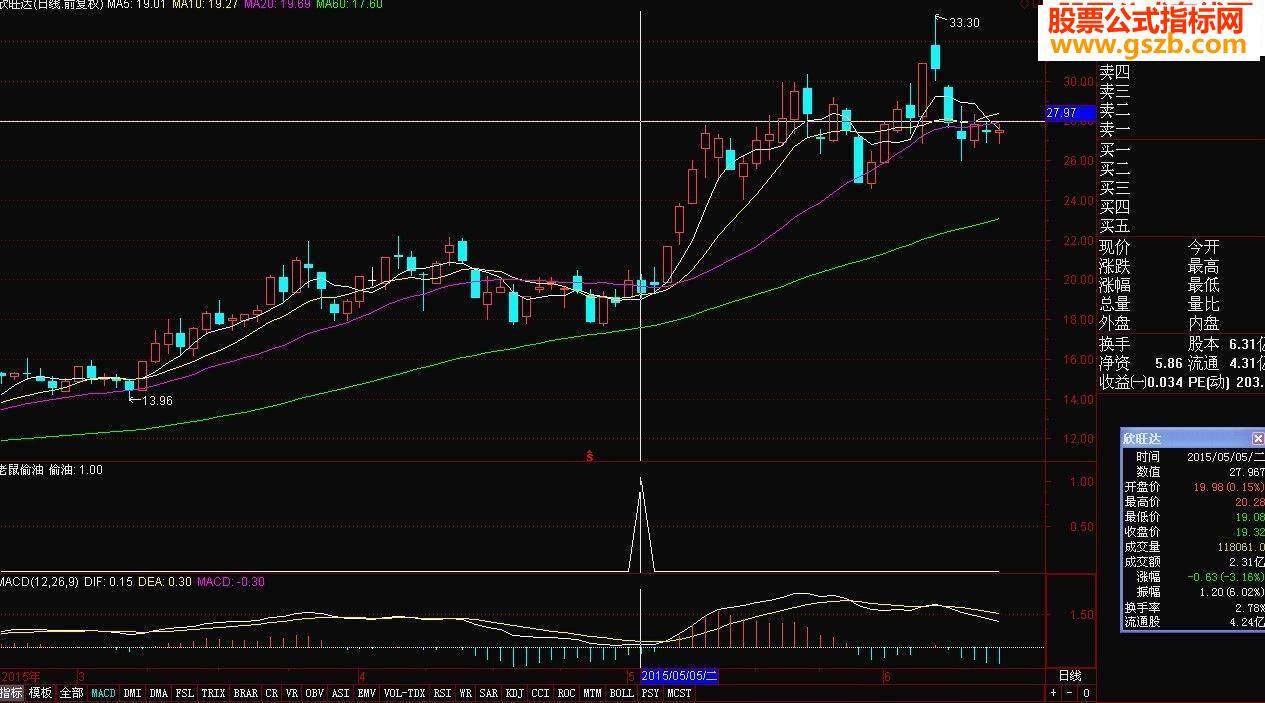Click the 开盘价 row in popup

1193,487
